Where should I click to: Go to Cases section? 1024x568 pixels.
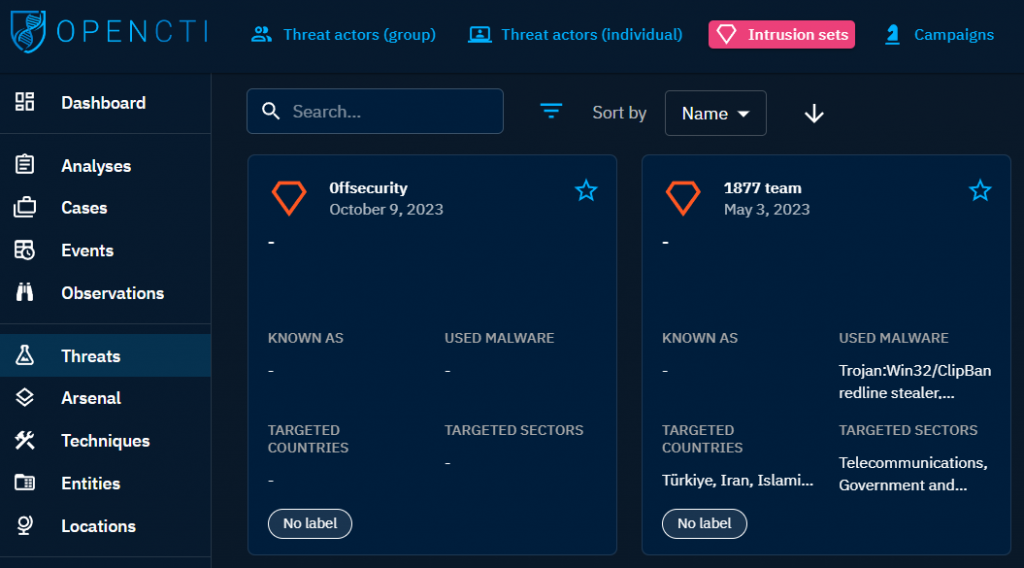[105, 208]
